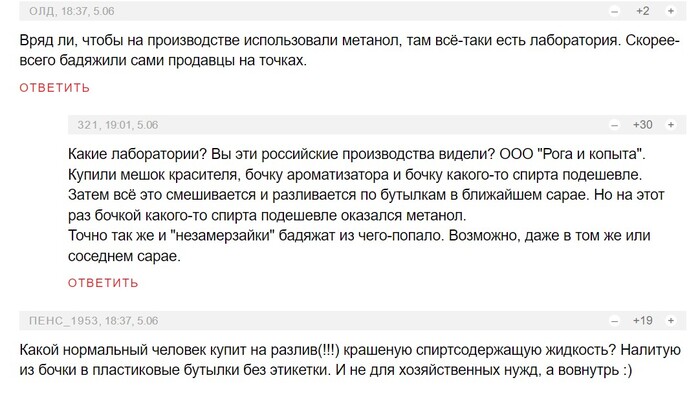The image size is (700, 393).
Task: Upvote the reply by user 321
Action: click(x=671, y=125)
